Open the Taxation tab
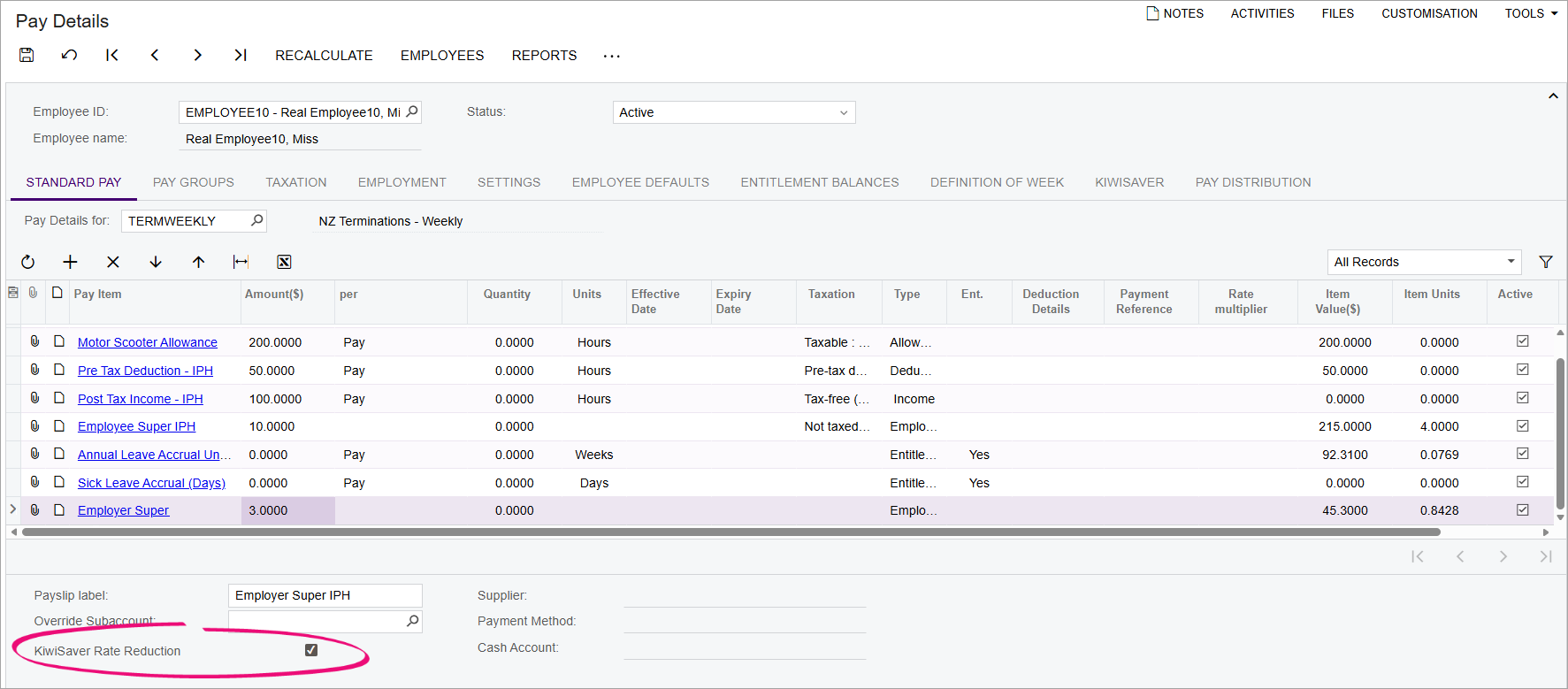Image resolution: width=1568 pixels, height=689 pixels. pyautogui.click(x=295, y=182)
